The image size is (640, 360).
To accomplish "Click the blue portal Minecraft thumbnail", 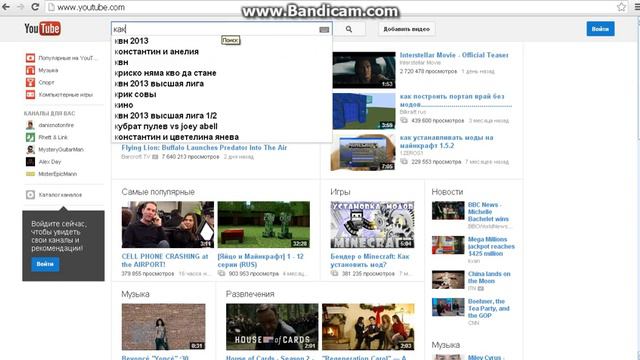I will point(364,111).
